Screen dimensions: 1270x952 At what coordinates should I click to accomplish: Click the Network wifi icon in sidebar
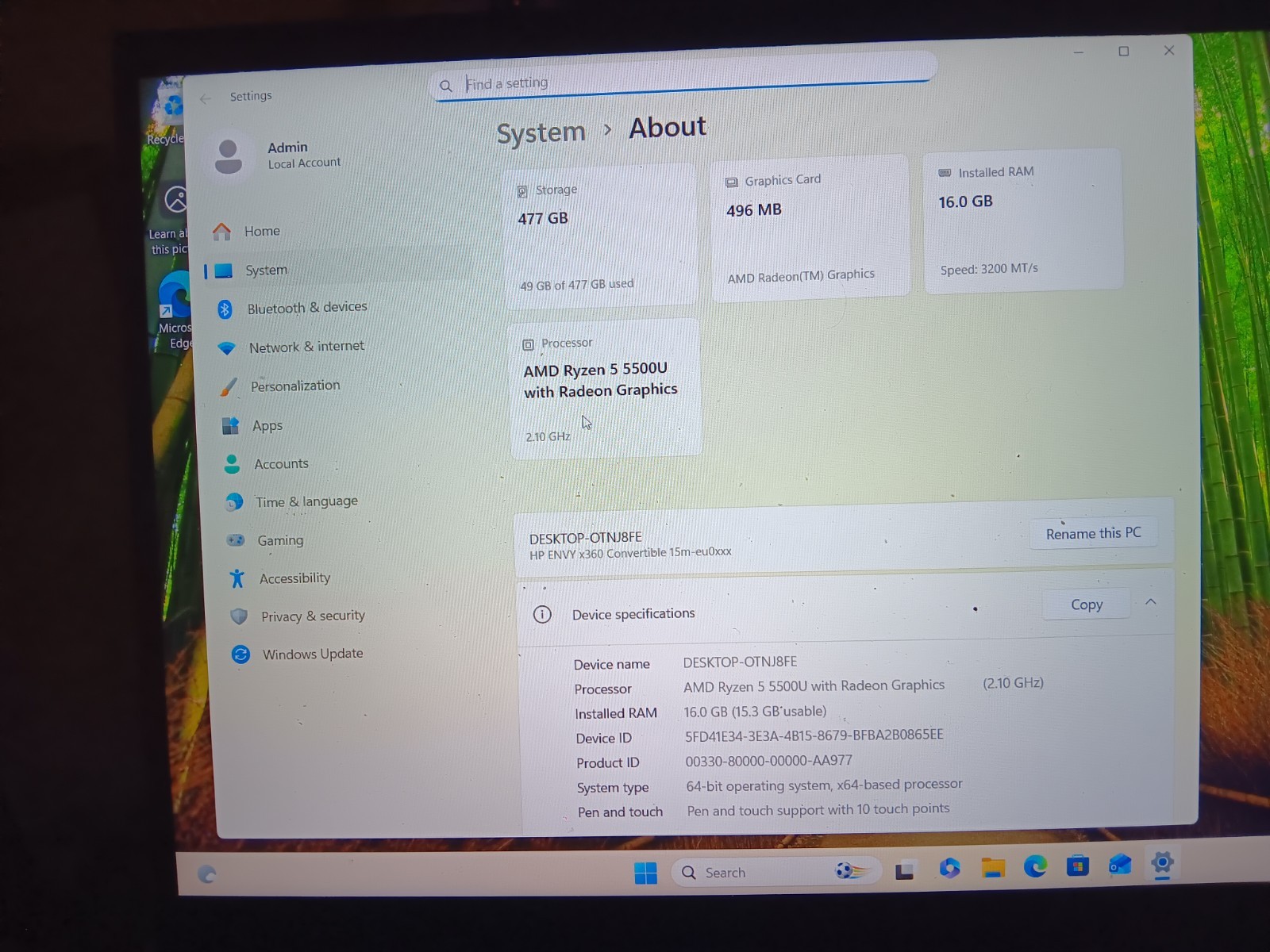[x=227, y=348]
